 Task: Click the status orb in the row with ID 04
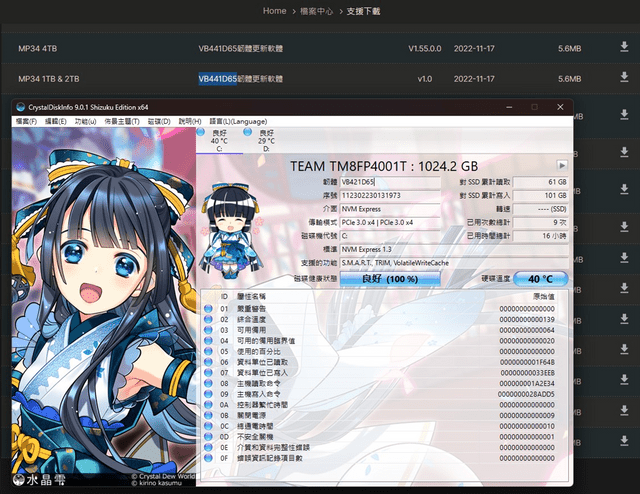pyautogui.click(x=208, y=340)
